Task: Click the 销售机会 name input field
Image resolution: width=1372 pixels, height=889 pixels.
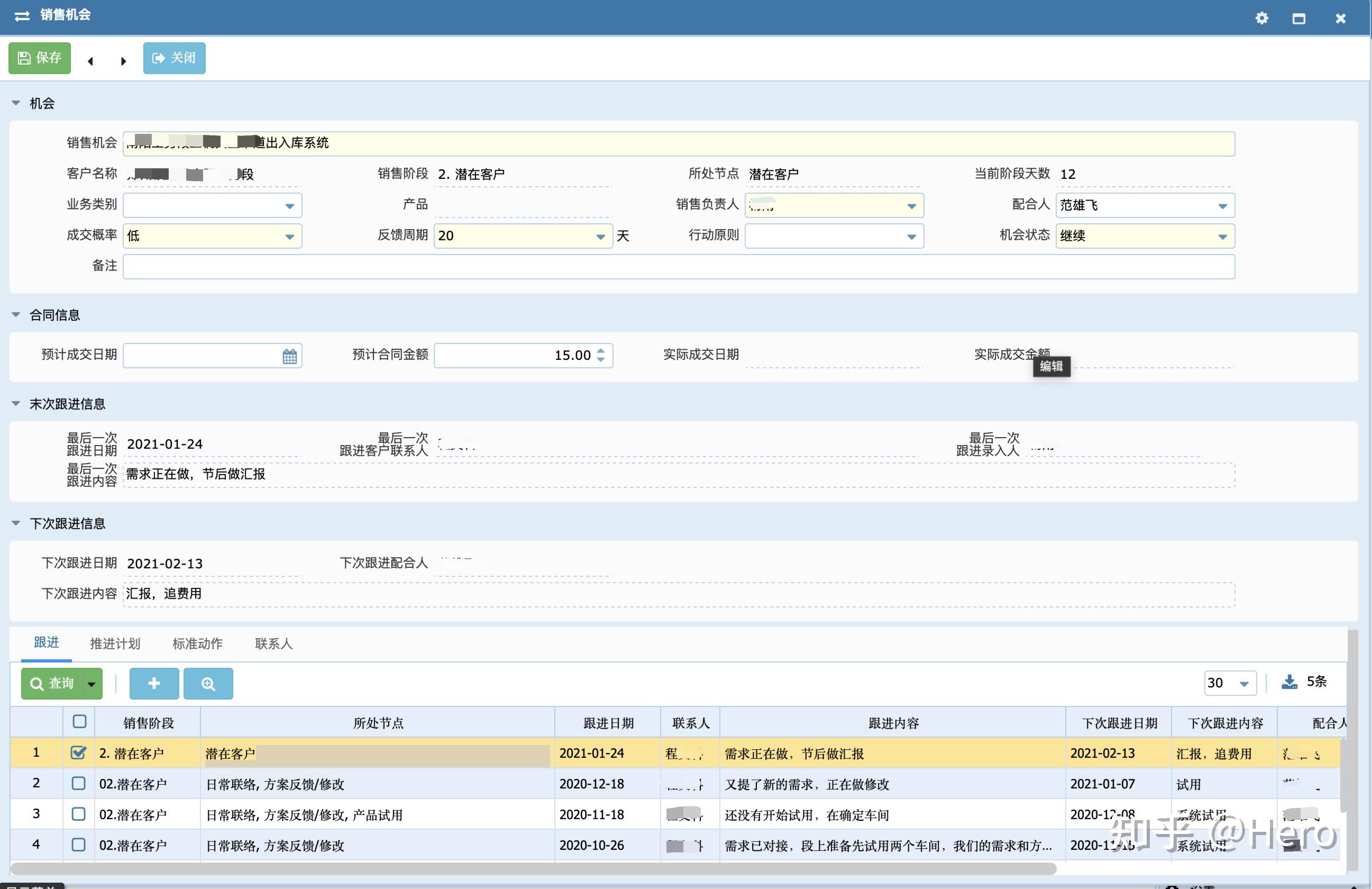Action: tap(679, 143)
